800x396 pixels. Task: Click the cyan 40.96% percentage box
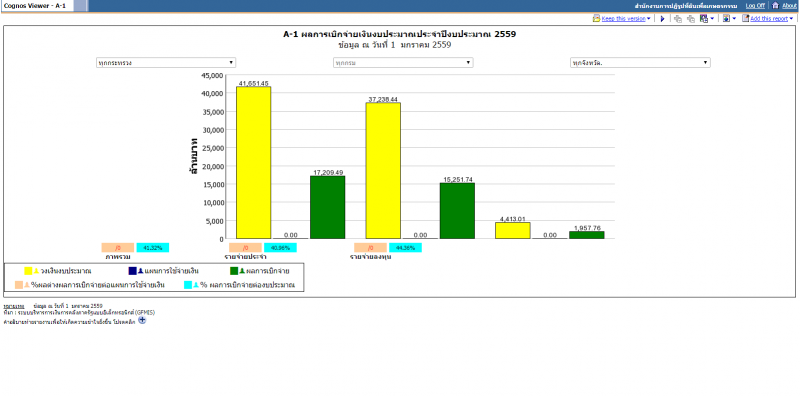[x=280, y=248]
